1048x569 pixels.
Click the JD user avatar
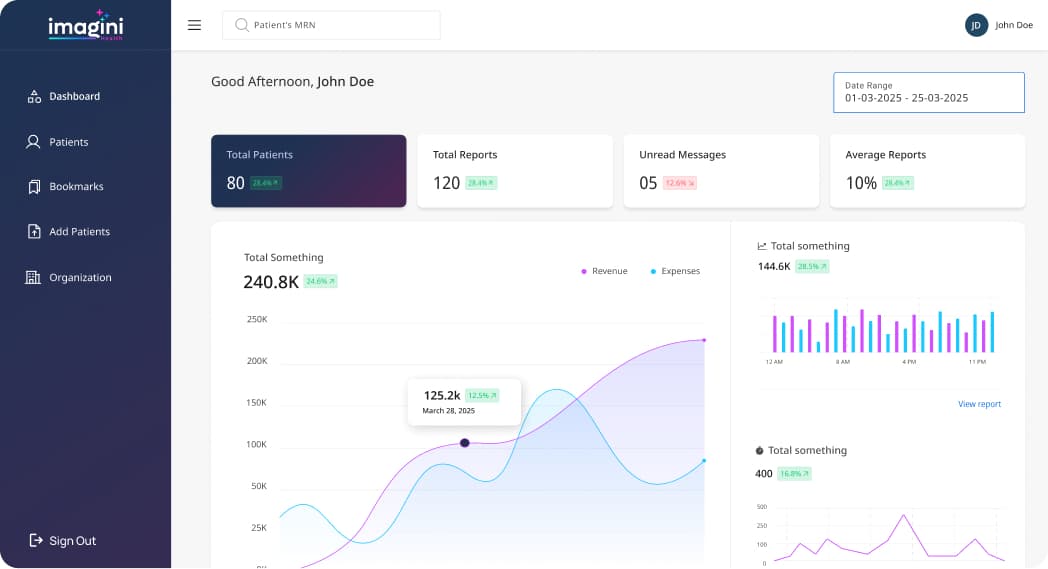pos(976,25)
